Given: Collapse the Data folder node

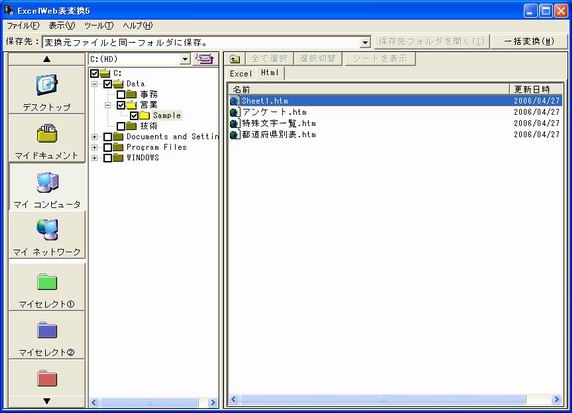Looking at the screenshot, I should [94, 84].
